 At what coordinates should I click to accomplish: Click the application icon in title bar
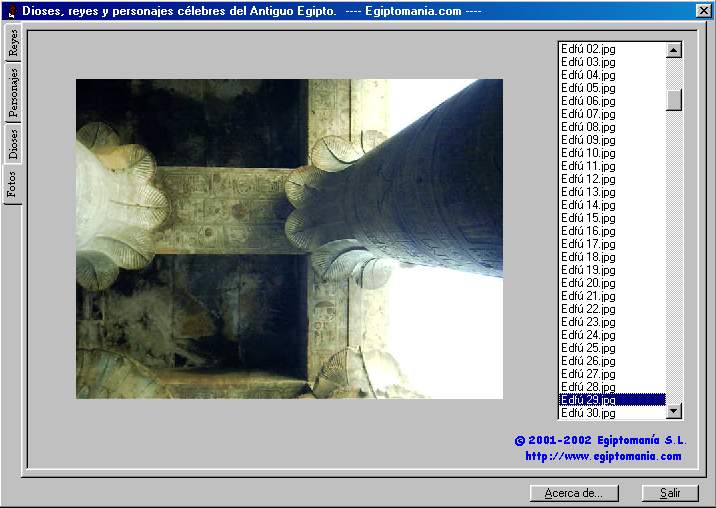click(12, 11)
